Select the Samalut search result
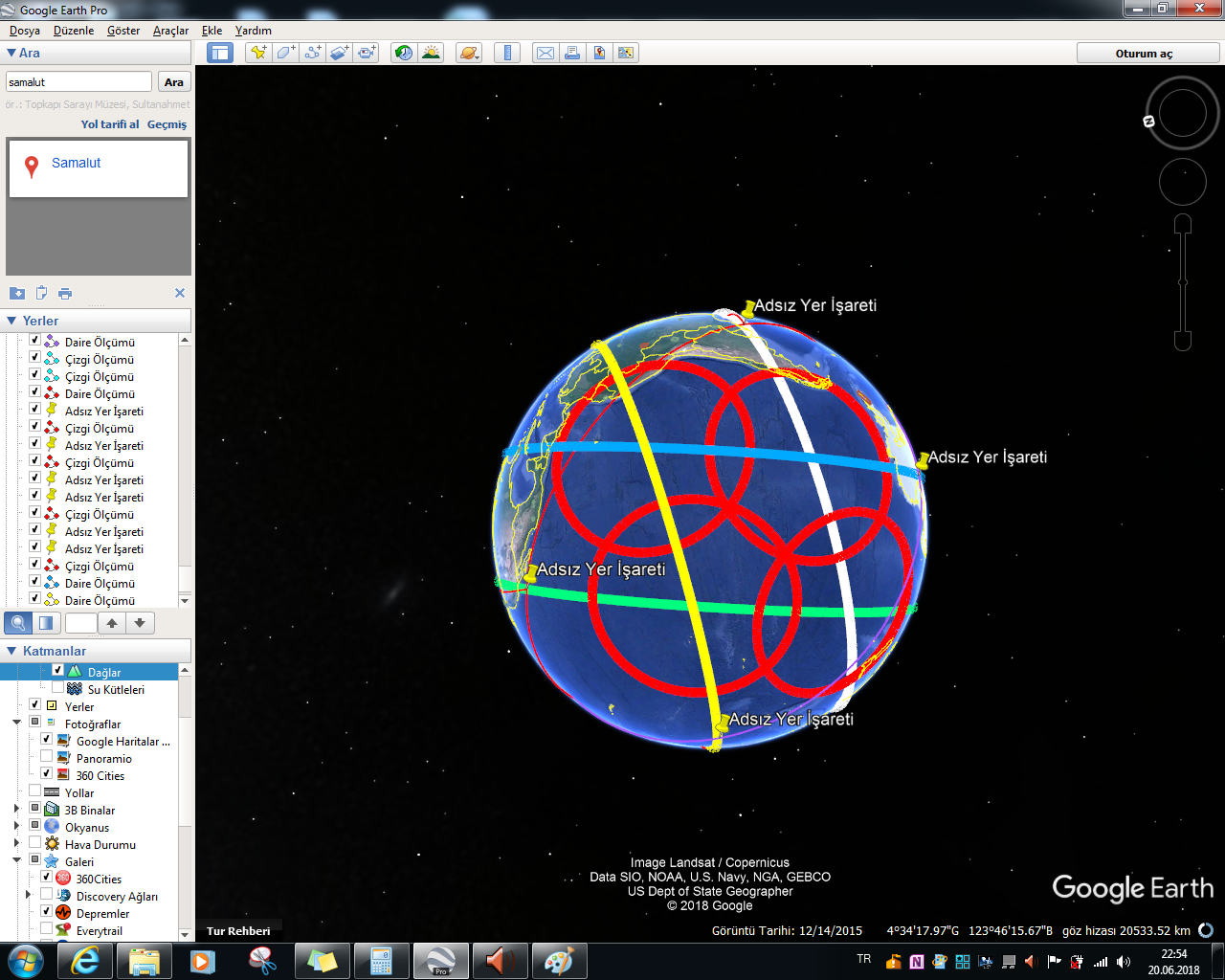Image resolution: width=1225 pixels, height=980 pixels. pyautogui.click(x=76, y=163)
